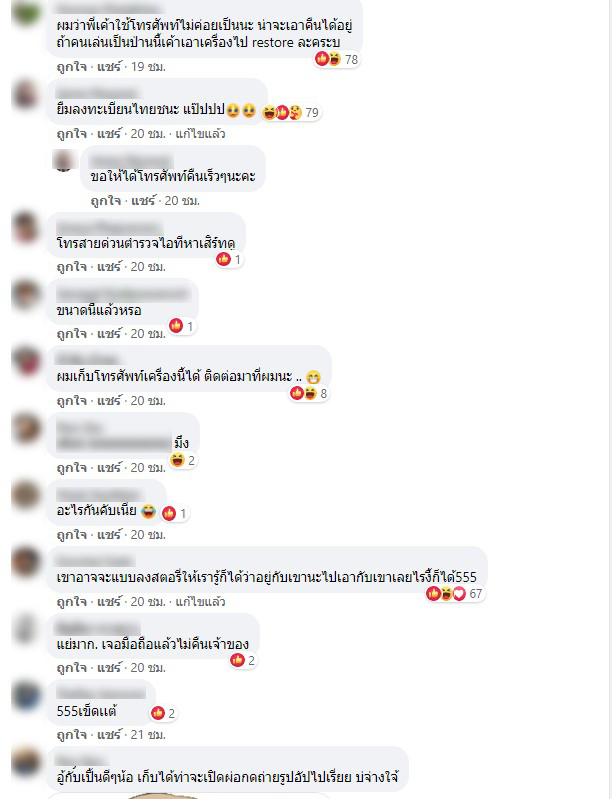The width and height of the screenshot is (612, 799).
Task: Open avatar of commenter writing เขาอาจจะแบบลงสตอรี่
Action: 25,562
